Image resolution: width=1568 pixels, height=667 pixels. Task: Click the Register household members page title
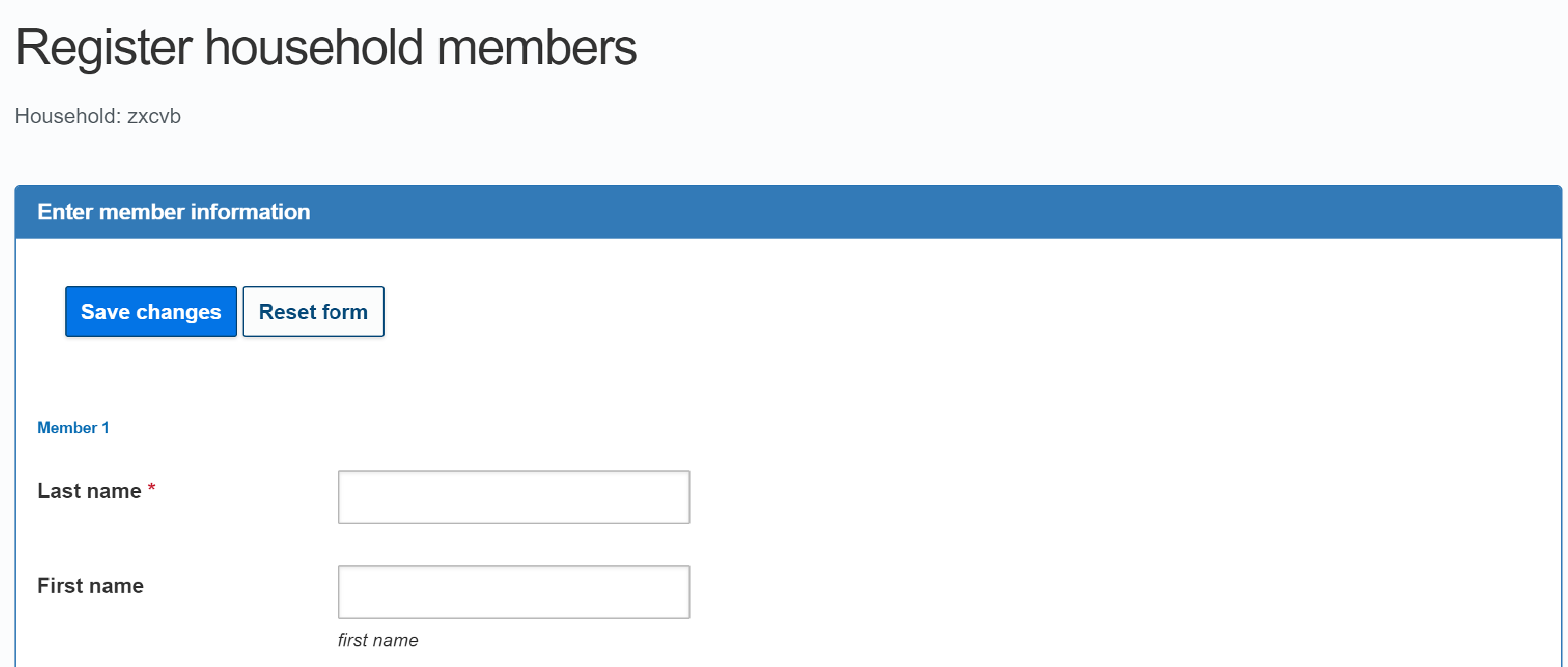tap(326, 47)
